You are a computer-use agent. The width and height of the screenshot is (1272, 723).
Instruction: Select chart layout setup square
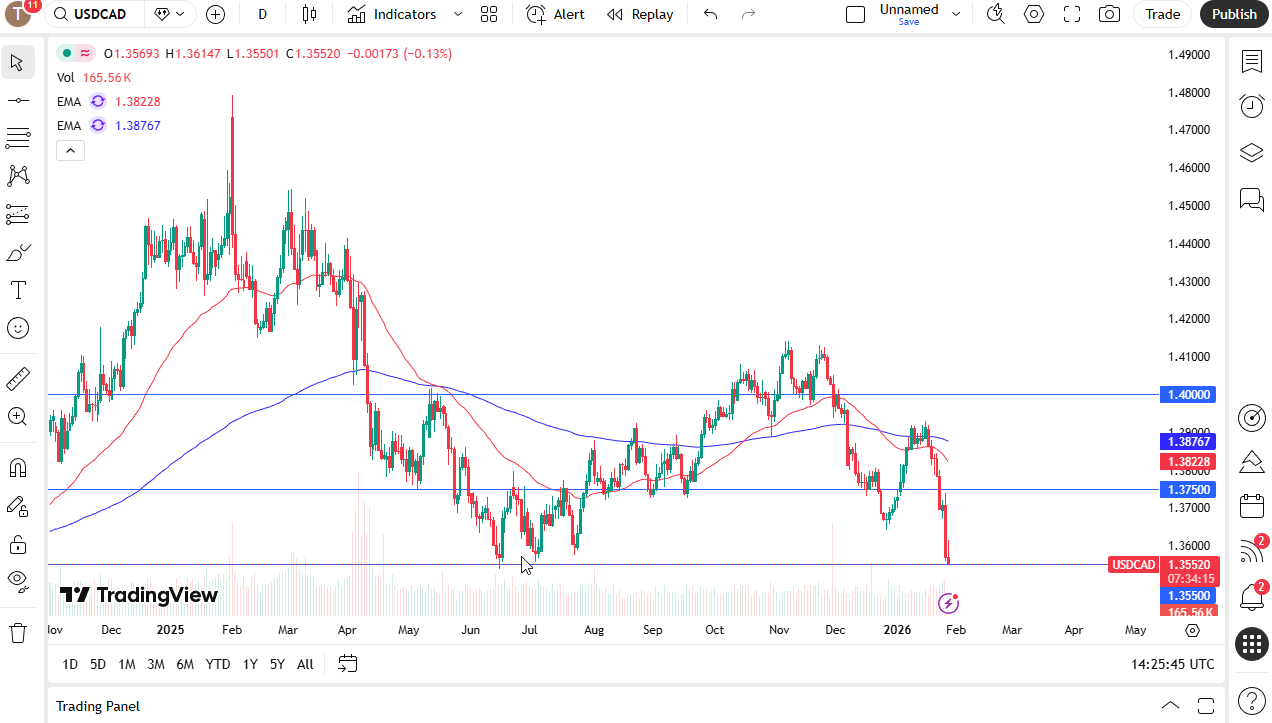tap(855, 14)
